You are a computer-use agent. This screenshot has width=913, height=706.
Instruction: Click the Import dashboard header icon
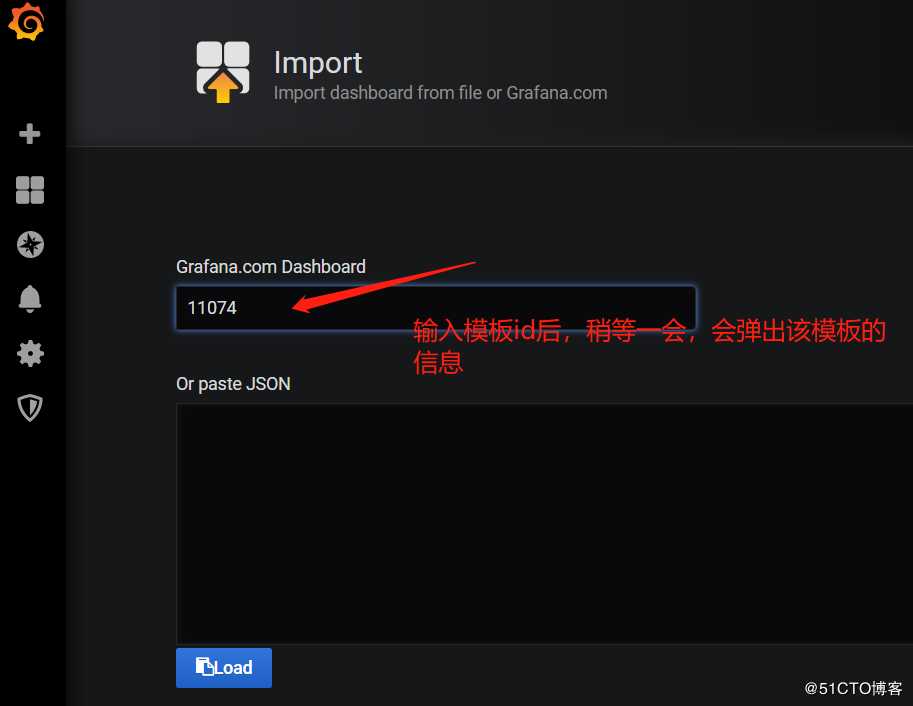click(223, 72)
